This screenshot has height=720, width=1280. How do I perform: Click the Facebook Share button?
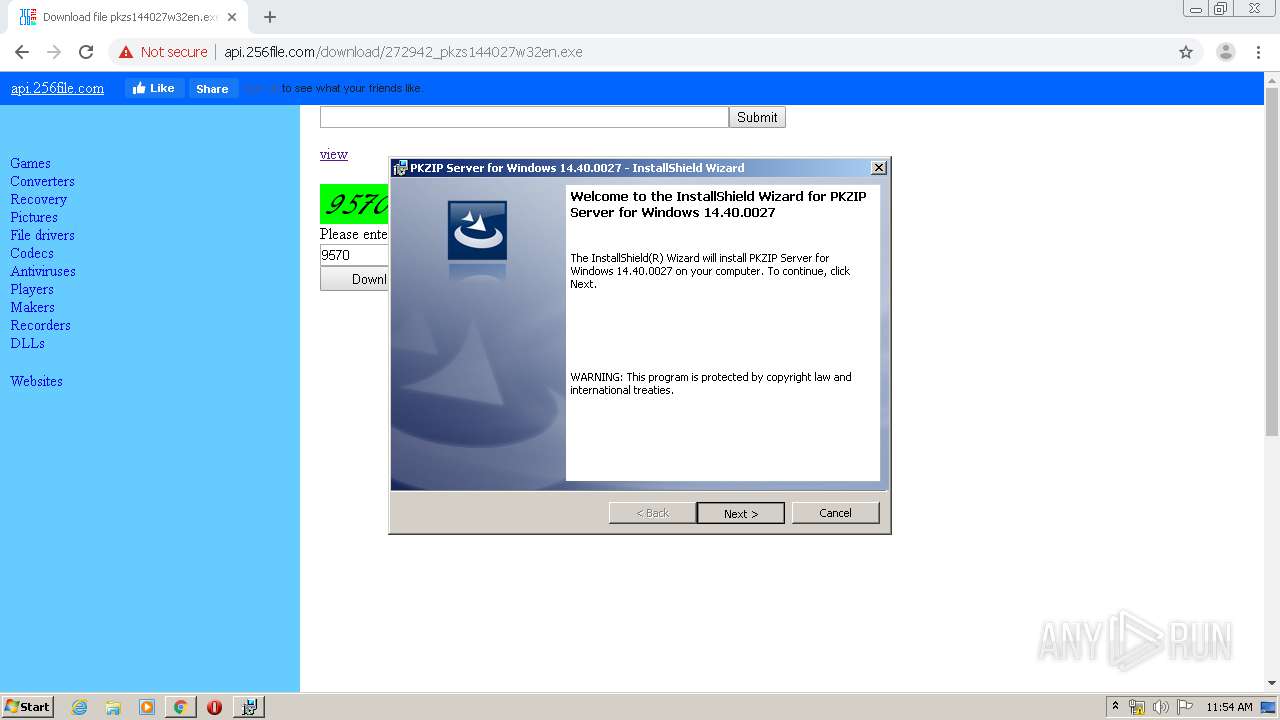[212, 88]
